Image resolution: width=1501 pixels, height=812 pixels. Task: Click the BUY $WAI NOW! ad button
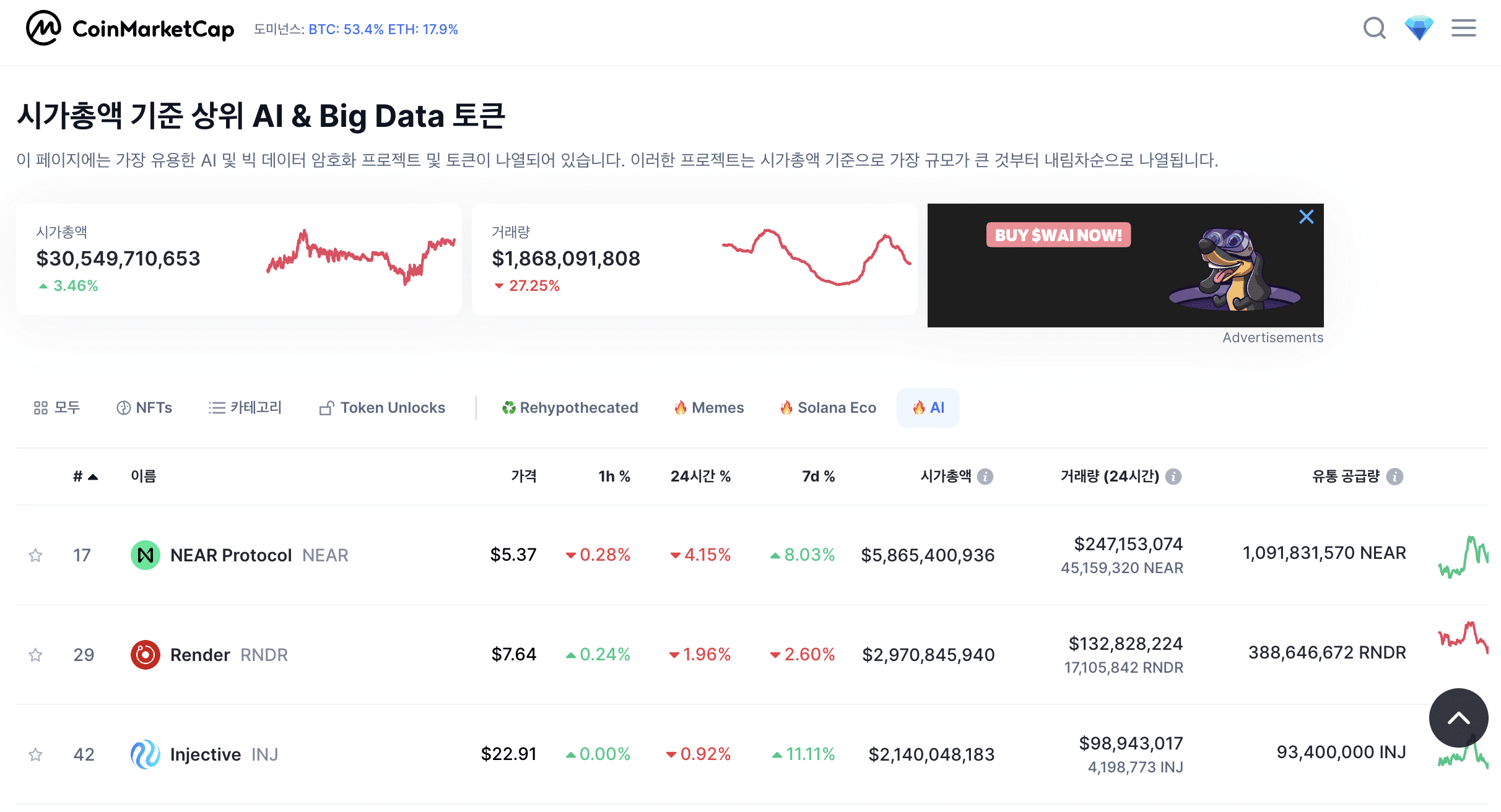[1058, 235]
